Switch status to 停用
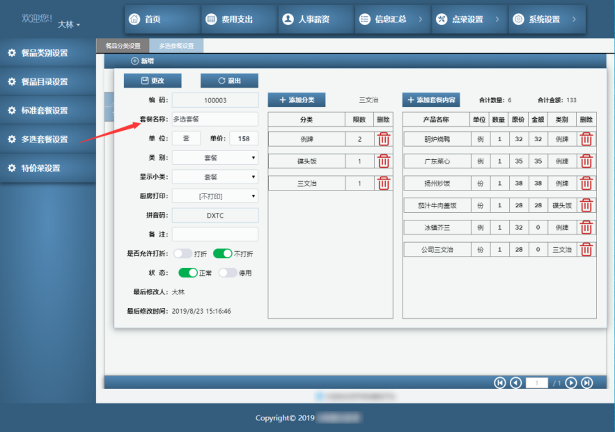The height and width of the screenshot is (432, 615). point(228,272)
